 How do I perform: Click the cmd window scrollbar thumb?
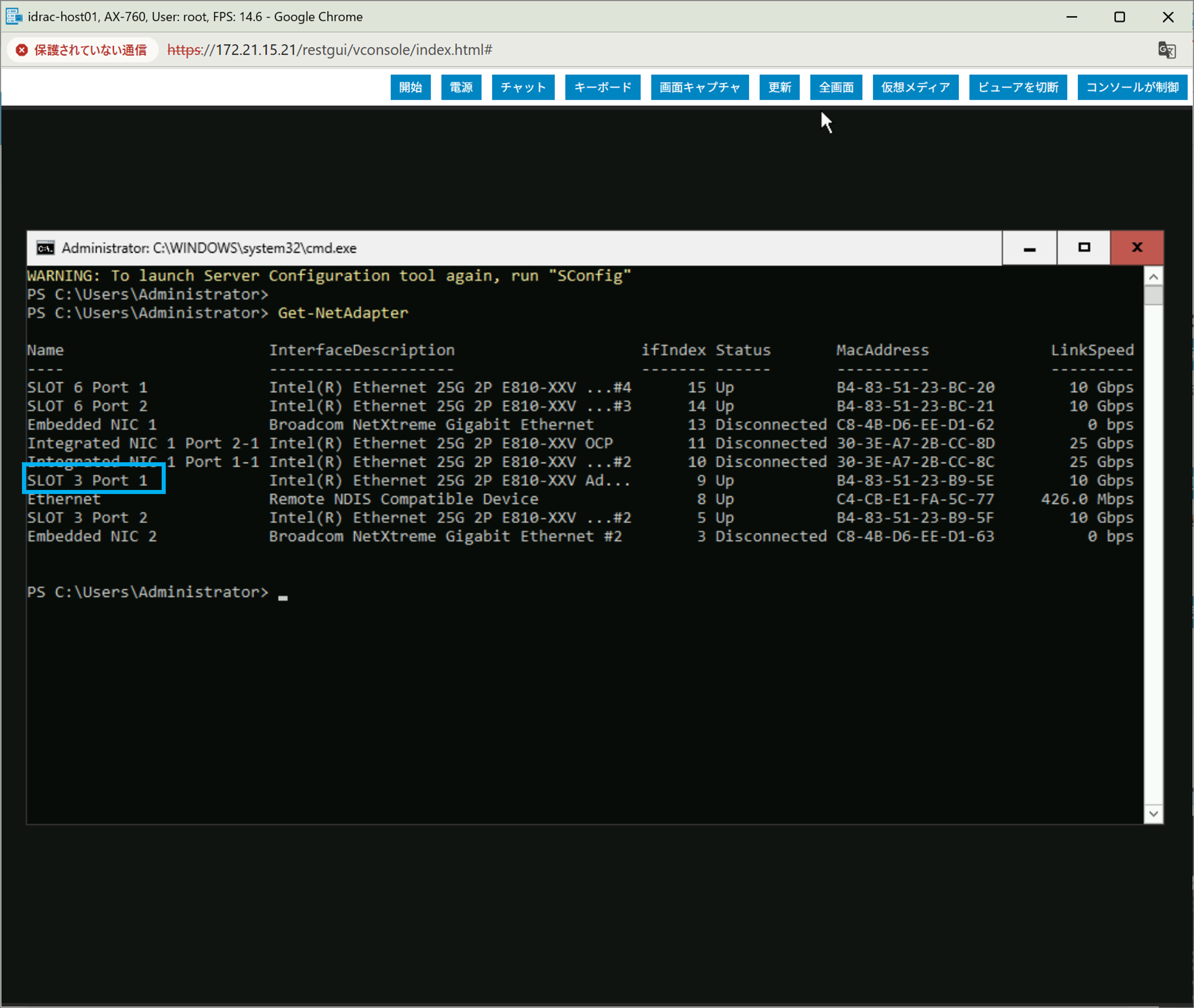1153,296
